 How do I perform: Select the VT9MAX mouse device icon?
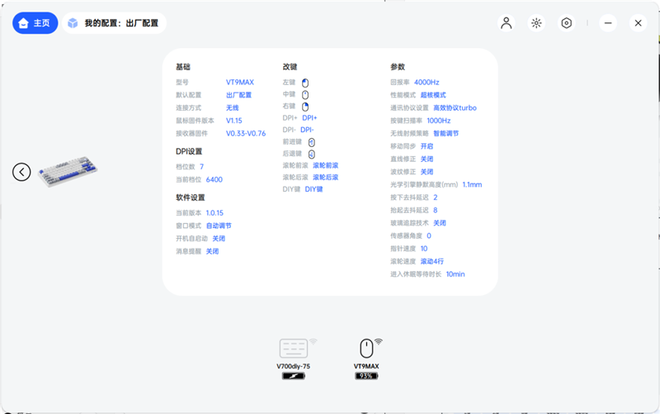366,349
